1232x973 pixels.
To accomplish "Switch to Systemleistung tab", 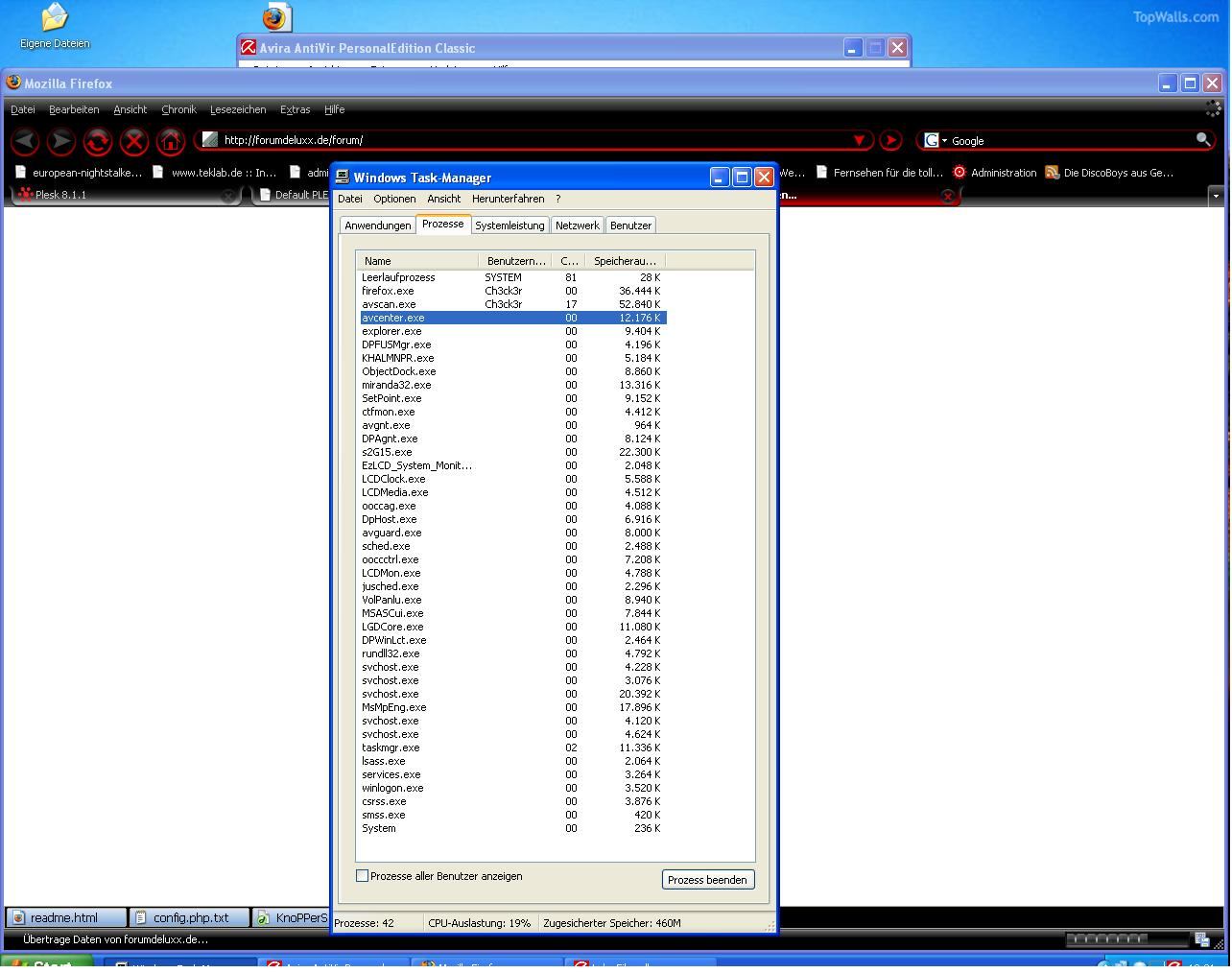I will 509,225.
